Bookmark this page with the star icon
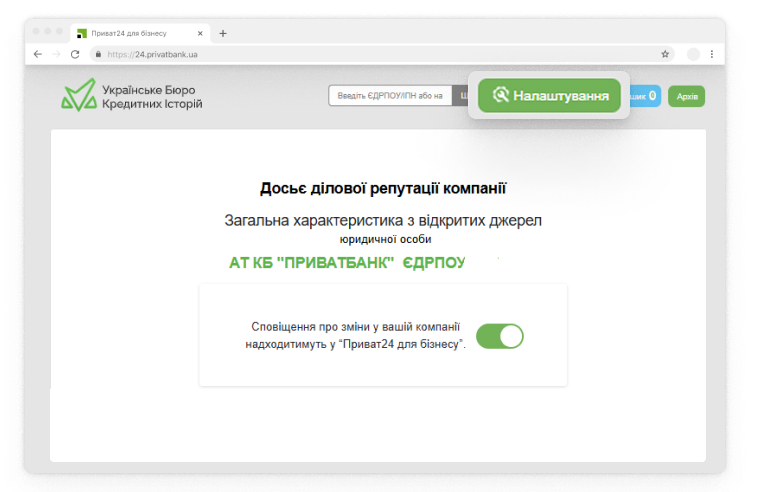The height and width of the screenshot is (492, 757). pos(665,54)
